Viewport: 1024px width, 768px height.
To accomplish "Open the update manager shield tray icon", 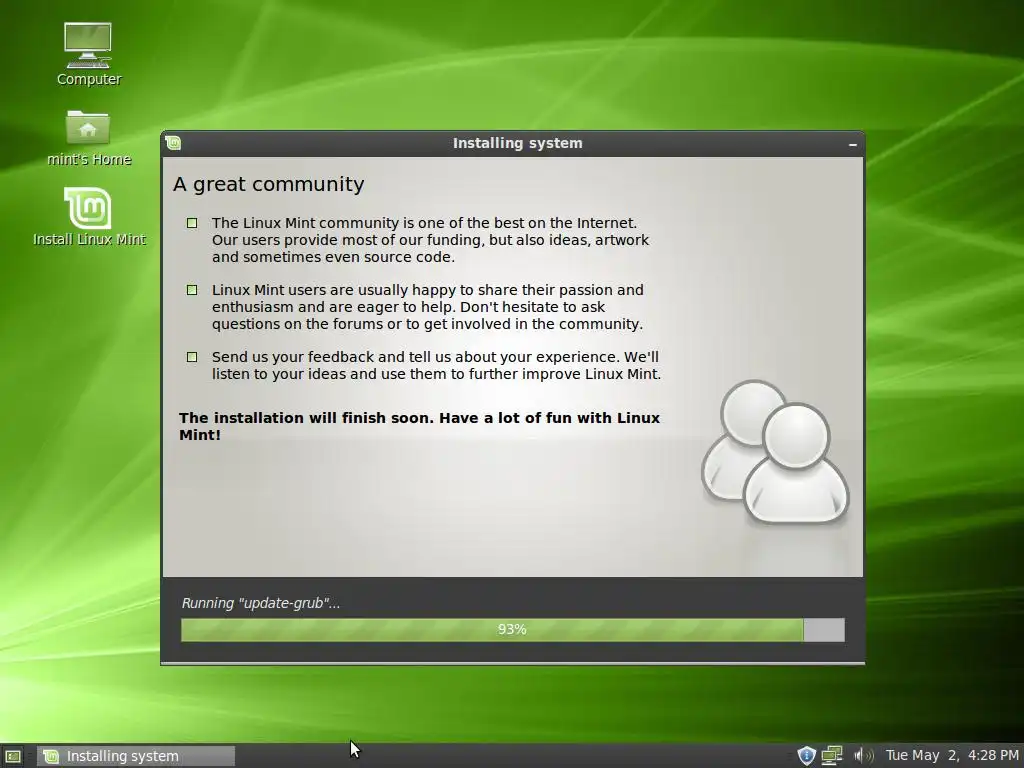I will click(x=807, y=756).
